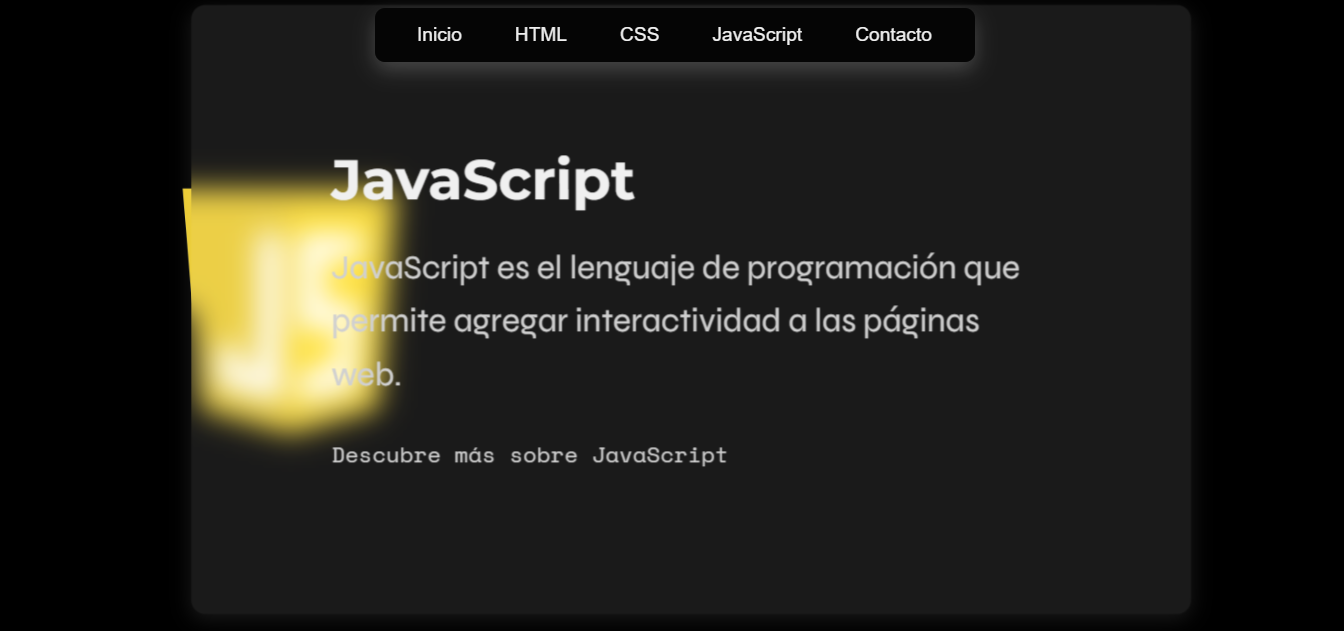Screen dimensions: 1344x631
Task: Select the large 'JavaScript' heading
Action: pos(482,181)
